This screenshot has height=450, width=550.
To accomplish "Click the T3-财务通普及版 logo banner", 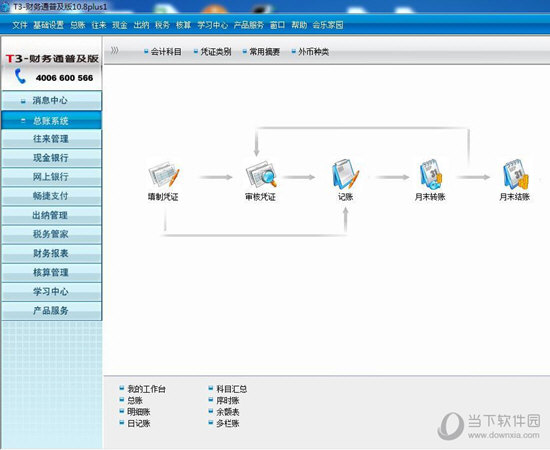I will 52,58.
